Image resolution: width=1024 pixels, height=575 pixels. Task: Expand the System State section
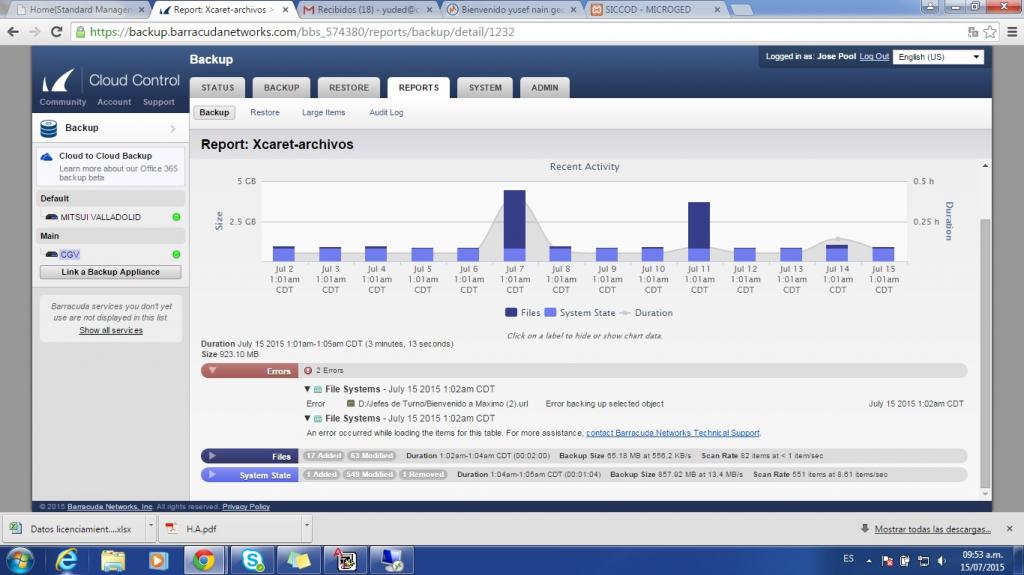250,475
